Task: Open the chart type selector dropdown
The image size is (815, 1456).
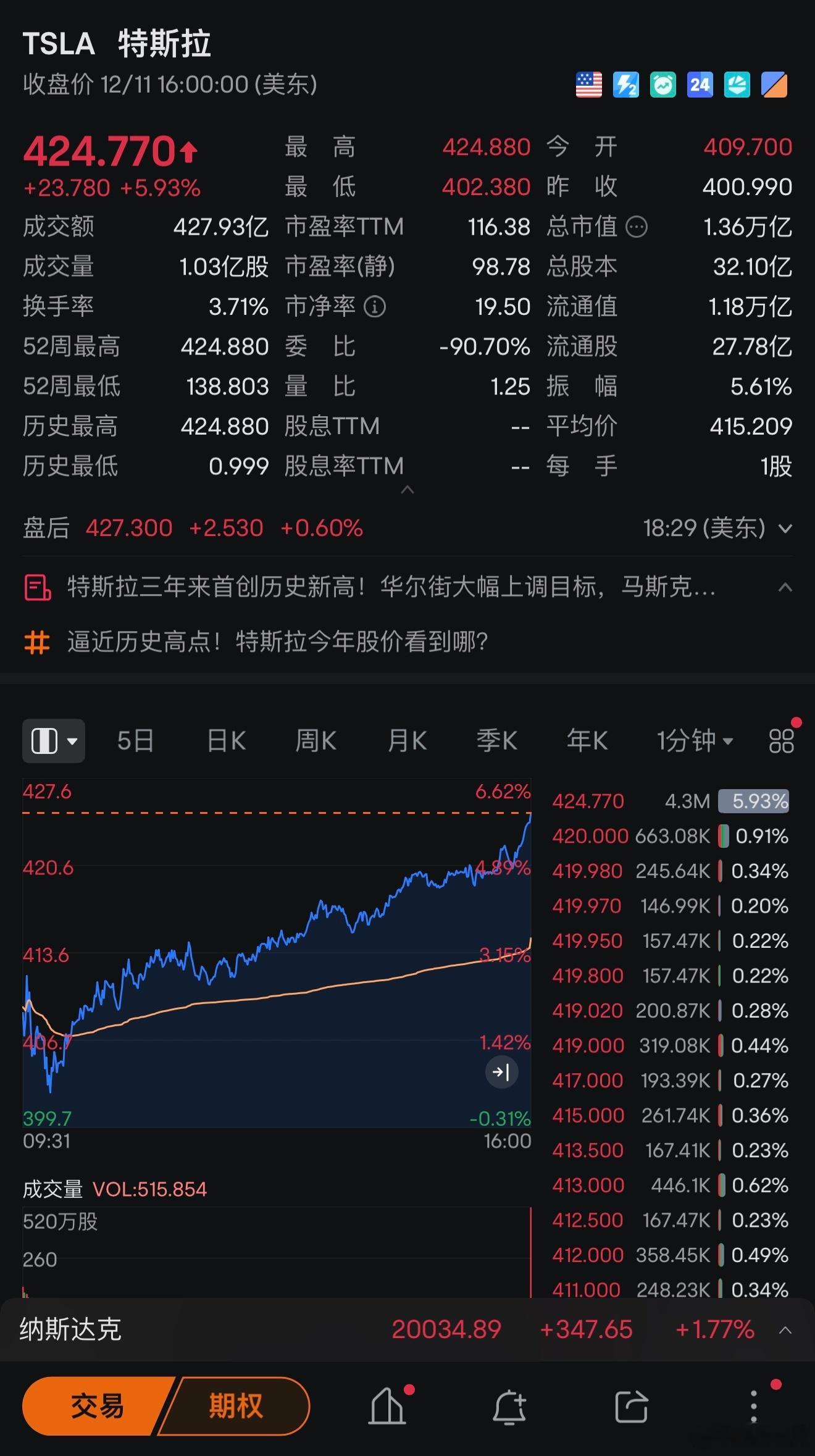Action: click(54, 740)
